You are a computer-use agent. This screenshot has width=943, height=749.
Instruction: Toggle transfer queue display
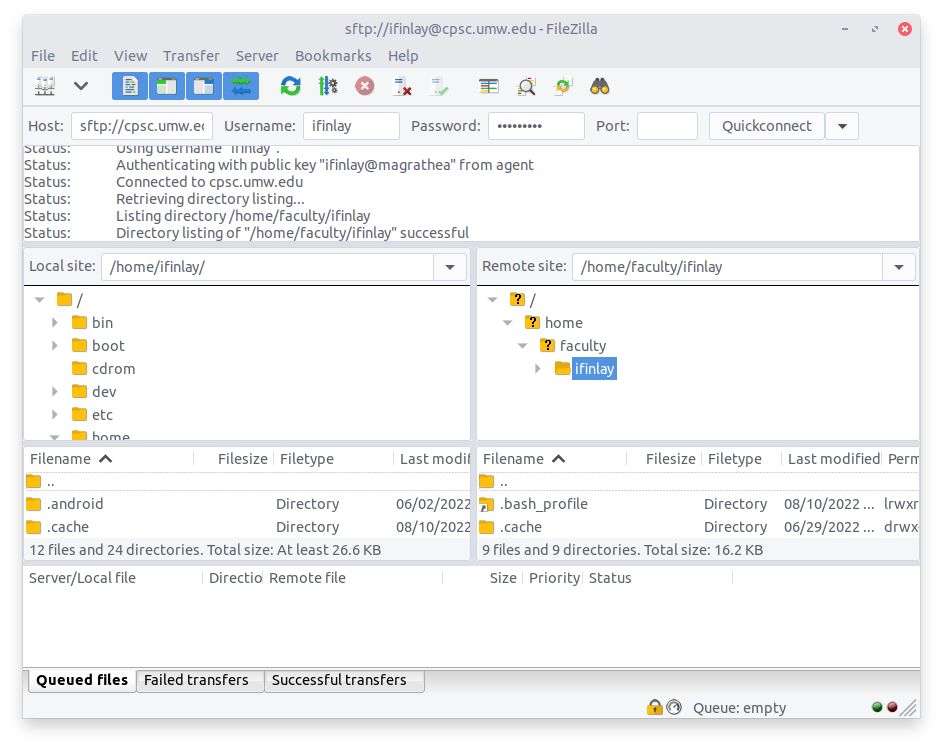tap(241, 86)
